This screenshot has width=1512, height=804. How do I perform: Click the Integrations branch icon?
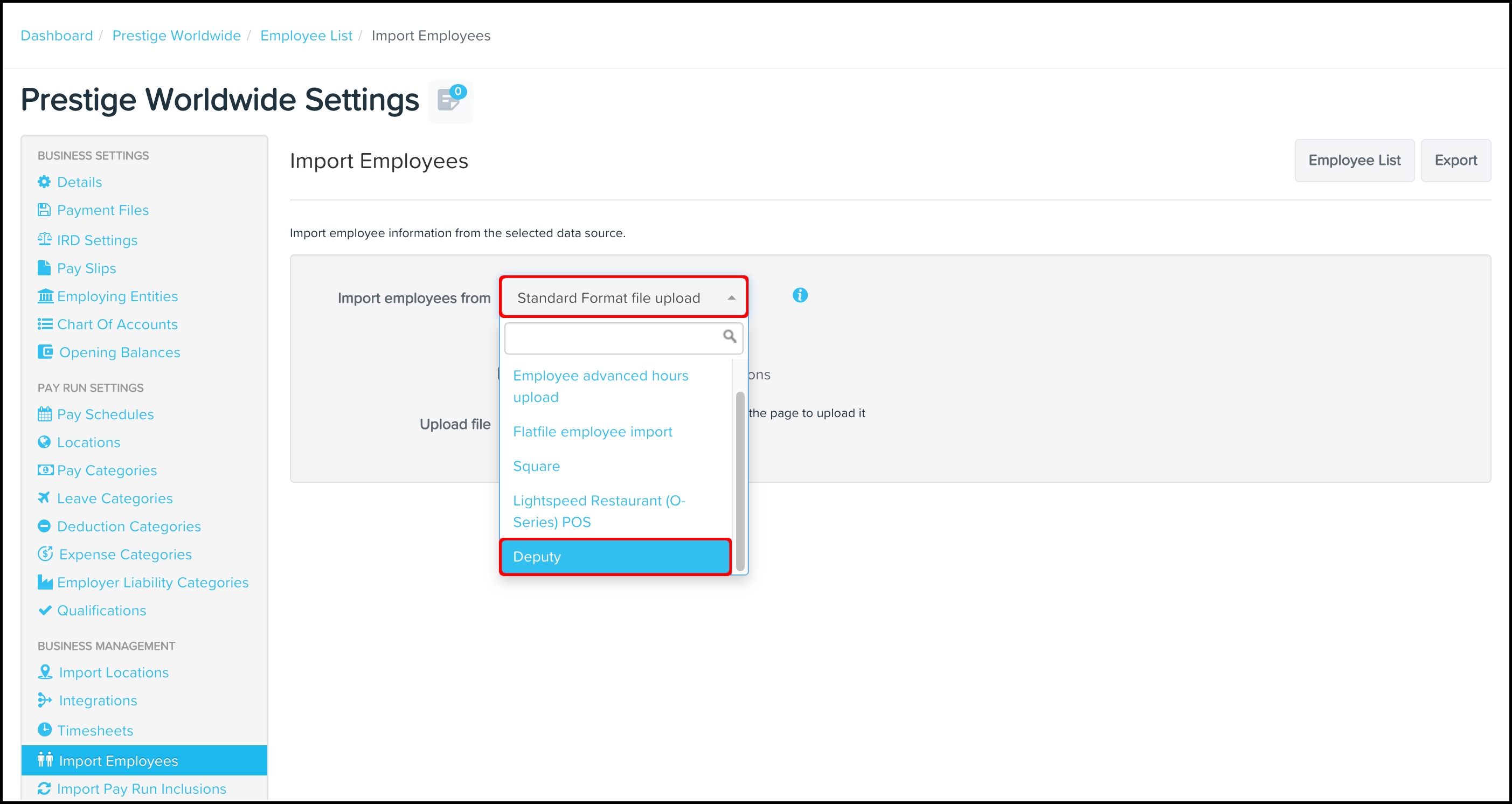[x=45, y=699]
